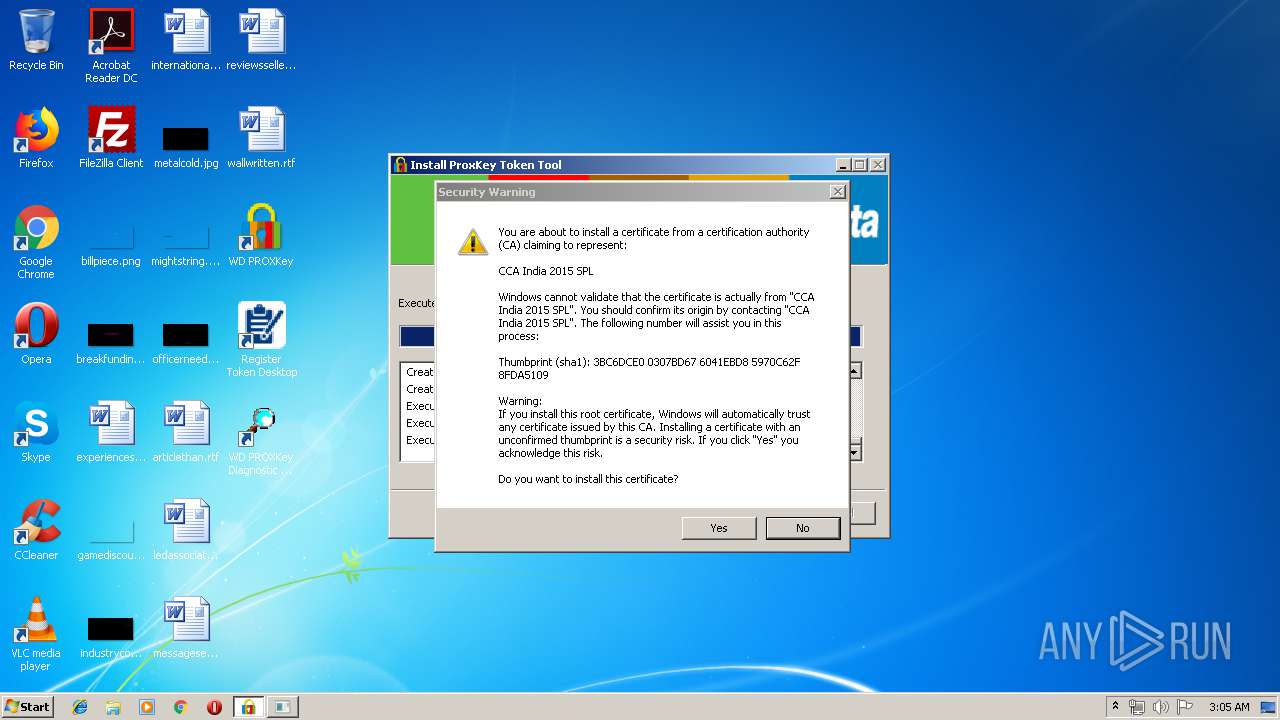Open Register Token Desktop shortcut
This screenshot has width=1280, height=720.
(x=261, y=340)
